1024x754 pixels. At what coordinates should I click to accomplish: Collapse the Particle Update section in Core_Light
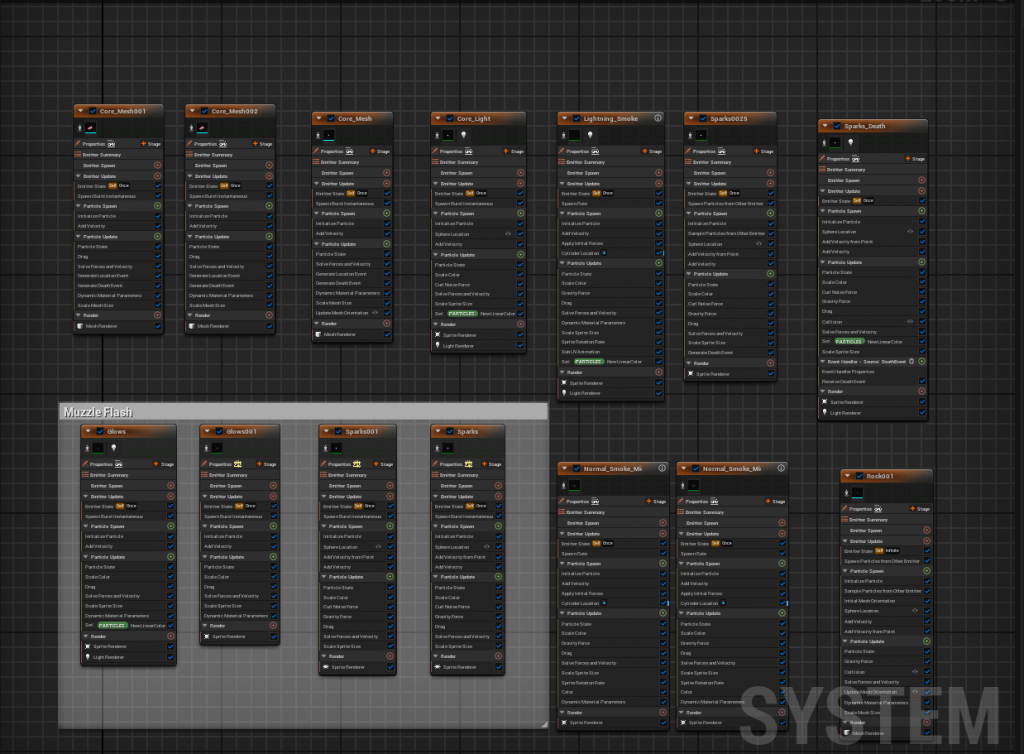point(437,254)
